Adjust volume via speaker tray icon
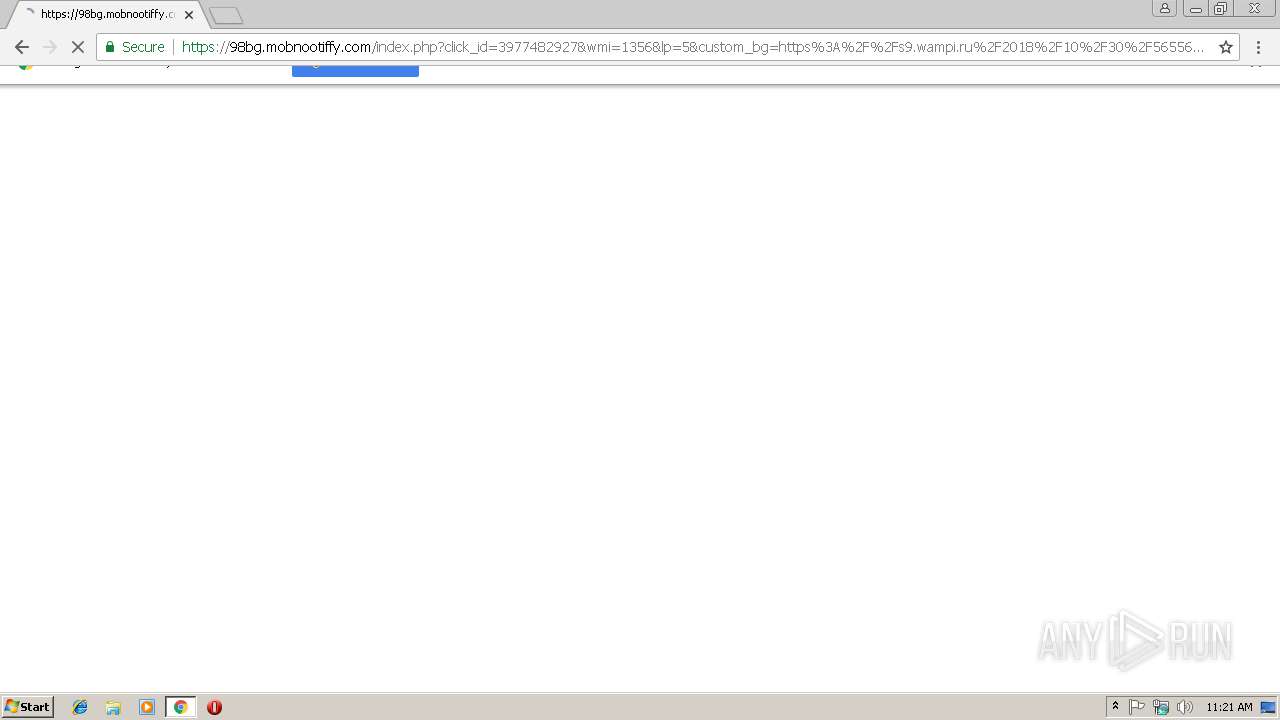This screenshot has width=1280, height=720. click(1185, 707)
